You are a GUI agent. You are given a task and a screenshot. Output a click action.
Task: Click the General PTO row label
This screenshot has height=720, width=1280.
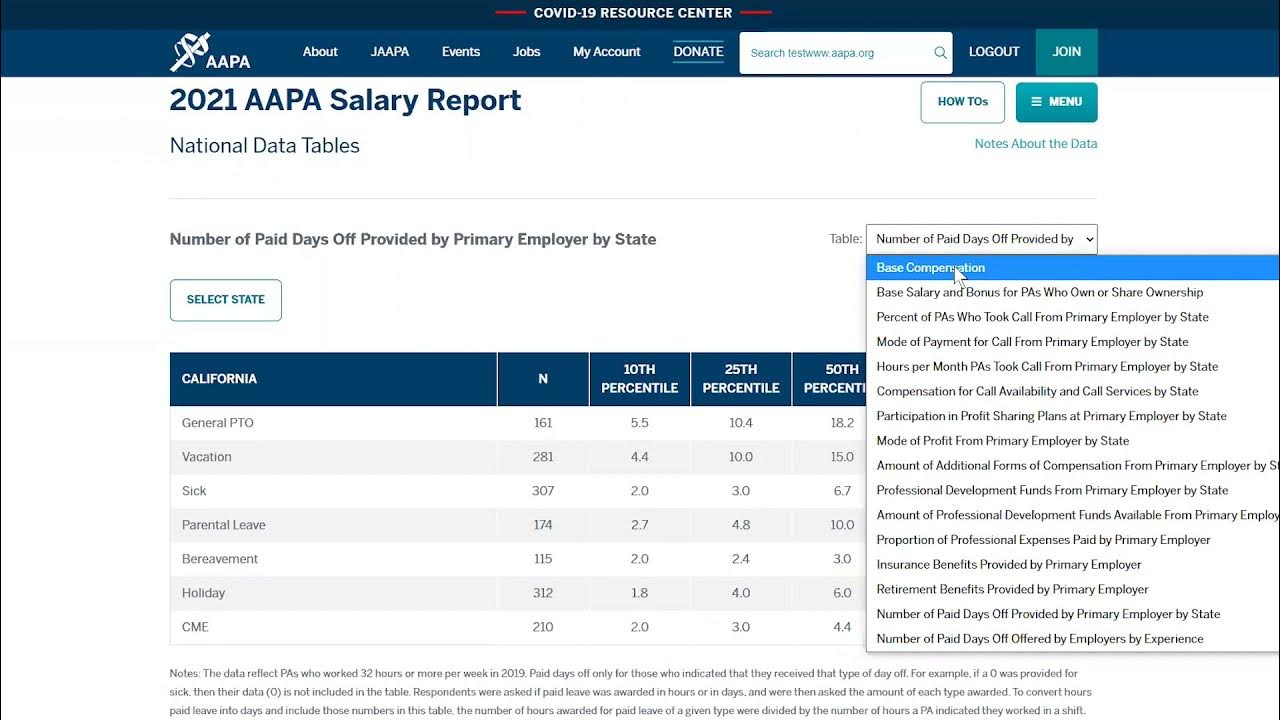[218, 423]
